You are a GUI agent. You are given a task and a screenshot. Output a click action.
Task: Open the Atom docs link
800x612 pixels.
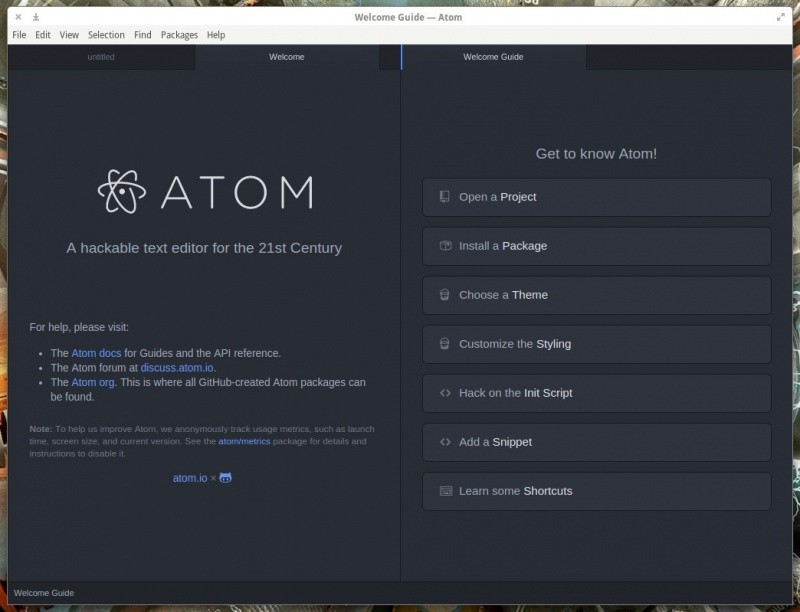coord(96,353)
